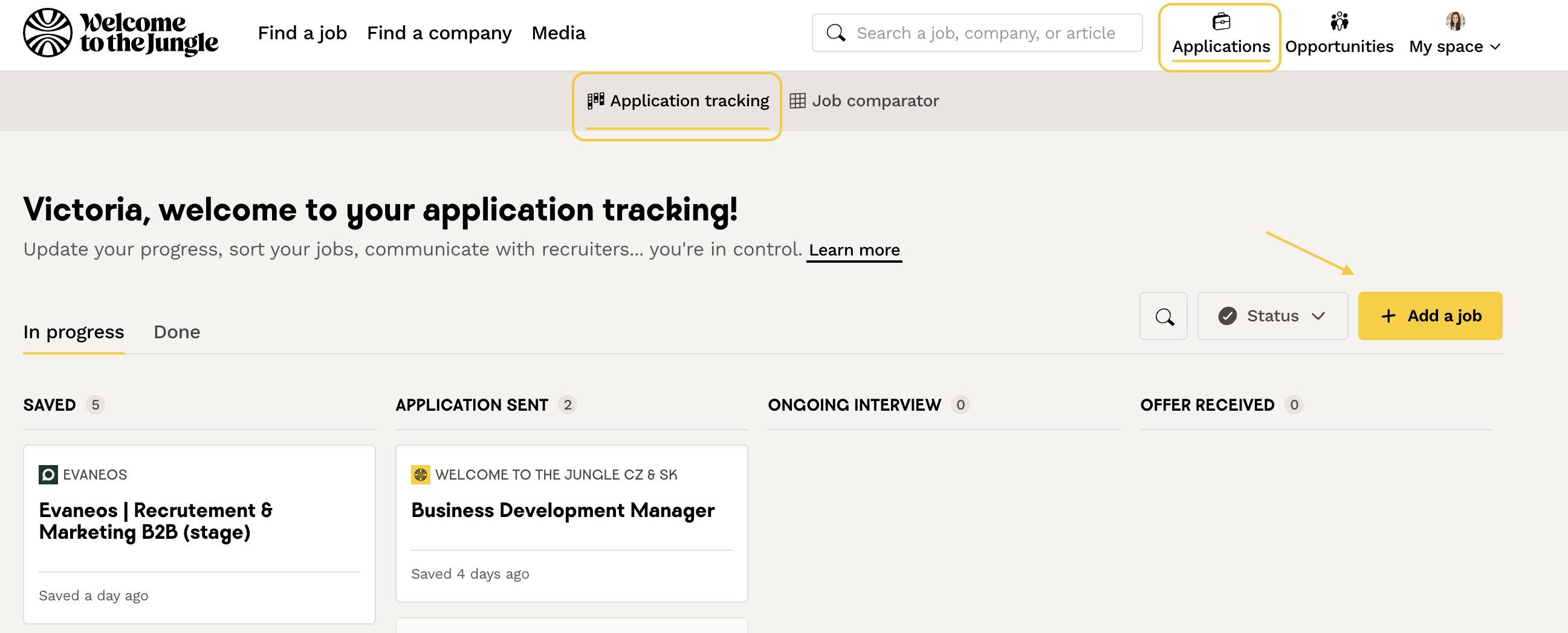
Task: Click the yellow Welcome to the Jungle CZ & SK logo
Action: pyautogui.click(x=421, y=475)
